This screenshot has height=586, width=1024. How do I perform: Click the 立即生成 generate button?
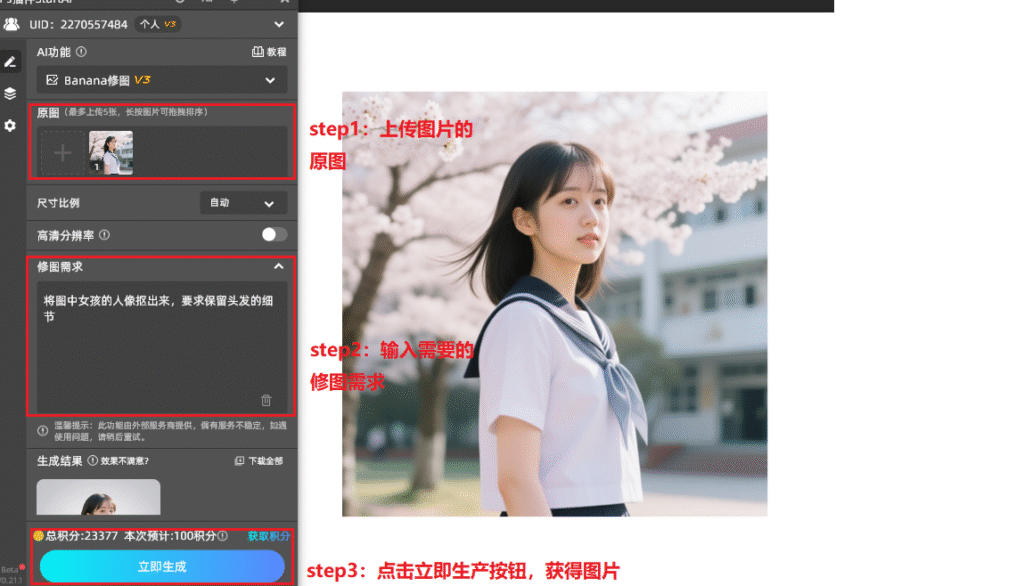click(x=162, y=566)
